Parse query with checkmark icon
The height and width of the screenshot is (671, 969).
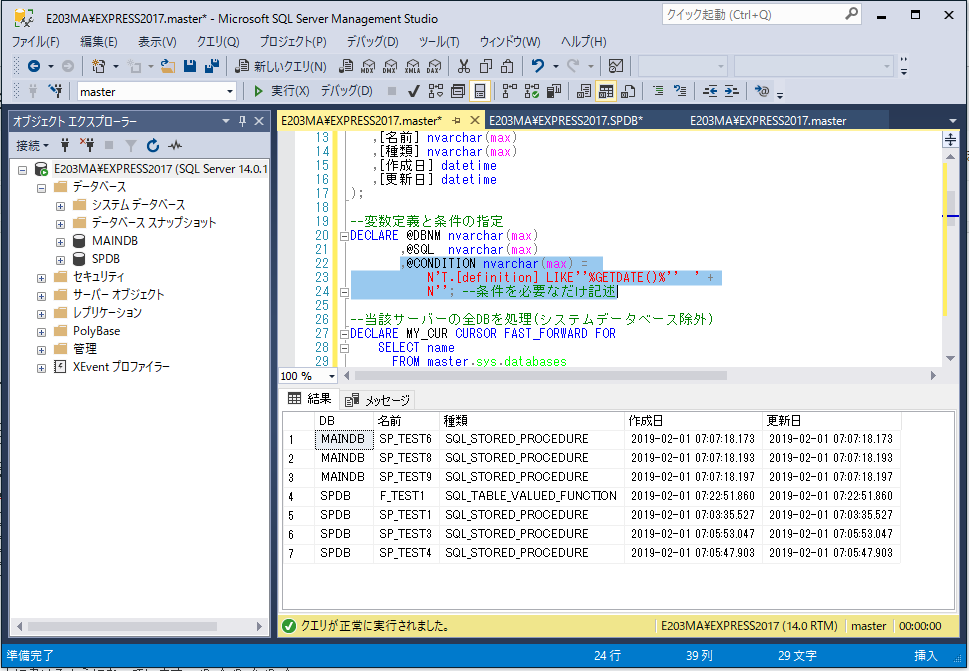click(x=413, y=91)
